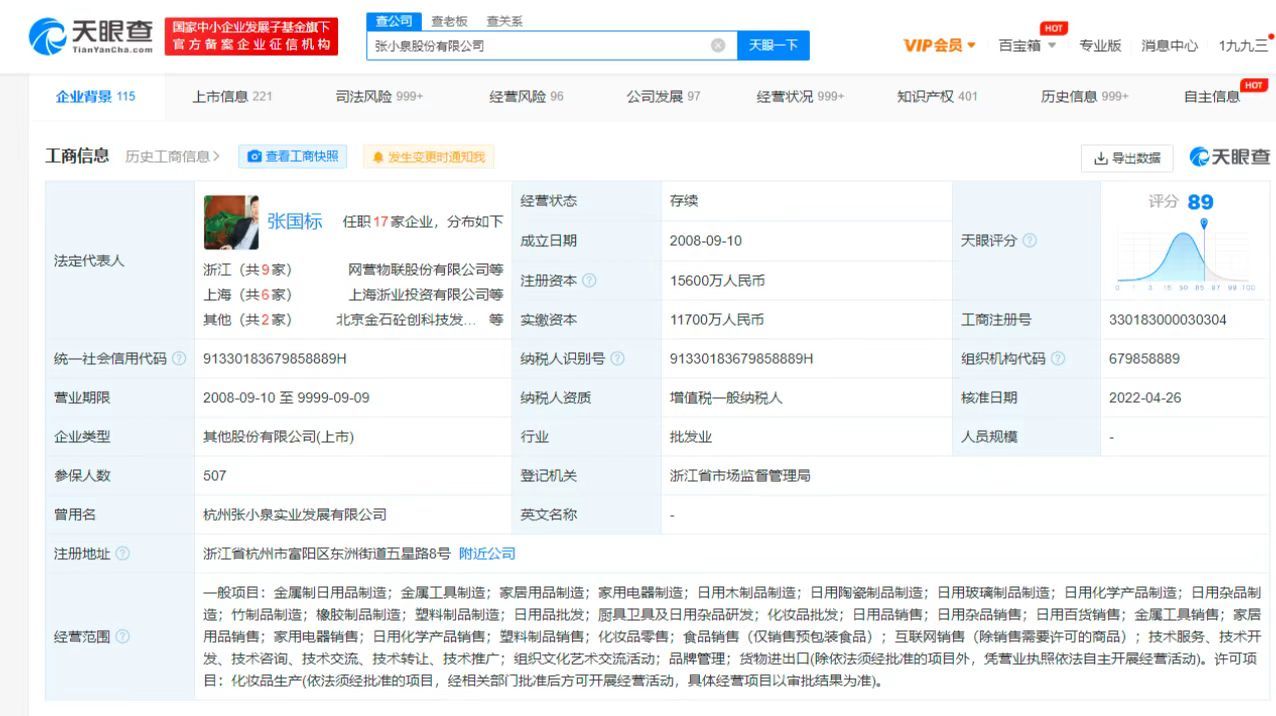
Task: Click the insured headcount value 507
Action: click(x=215, y=476)
